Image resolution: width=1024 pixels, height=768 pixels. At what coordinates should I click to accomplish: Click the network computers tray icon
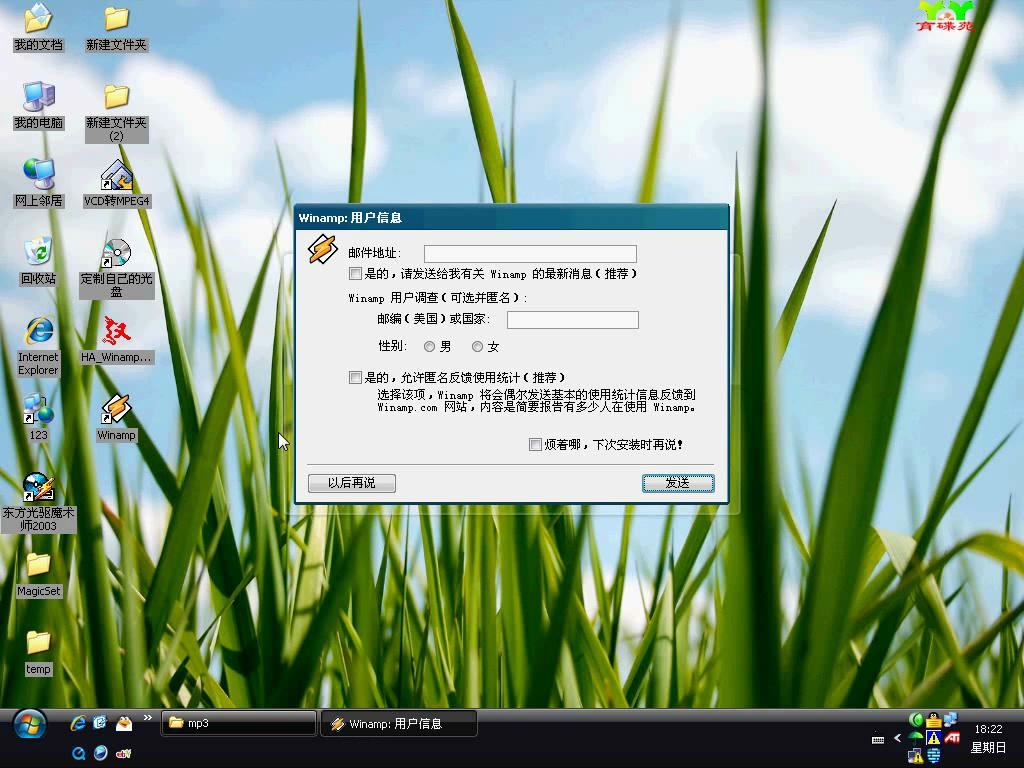pyautogui.click(x=951, y=720)
